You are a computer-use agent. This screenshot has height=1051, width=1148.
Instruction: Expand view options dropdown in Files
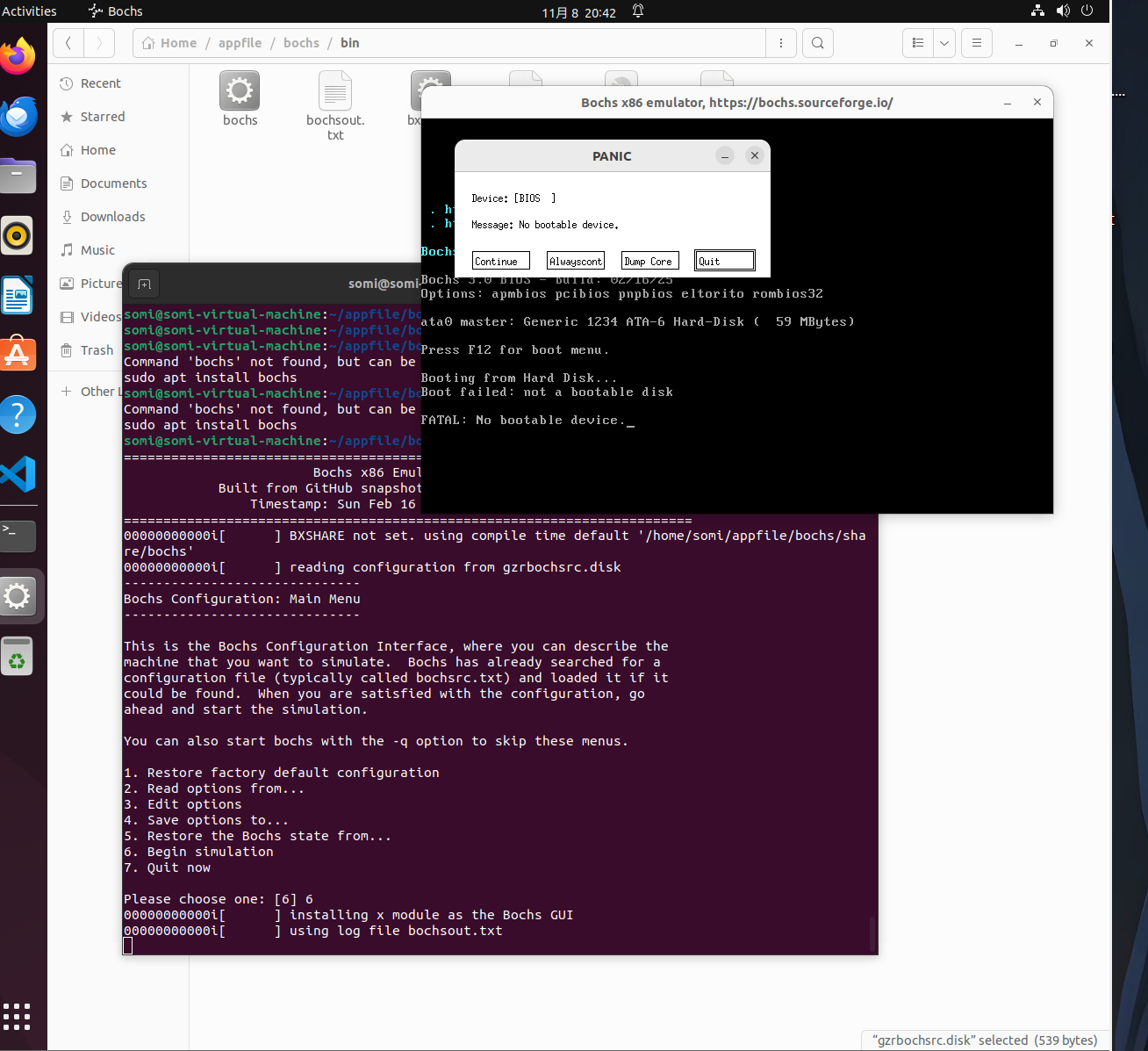[944, 43]
